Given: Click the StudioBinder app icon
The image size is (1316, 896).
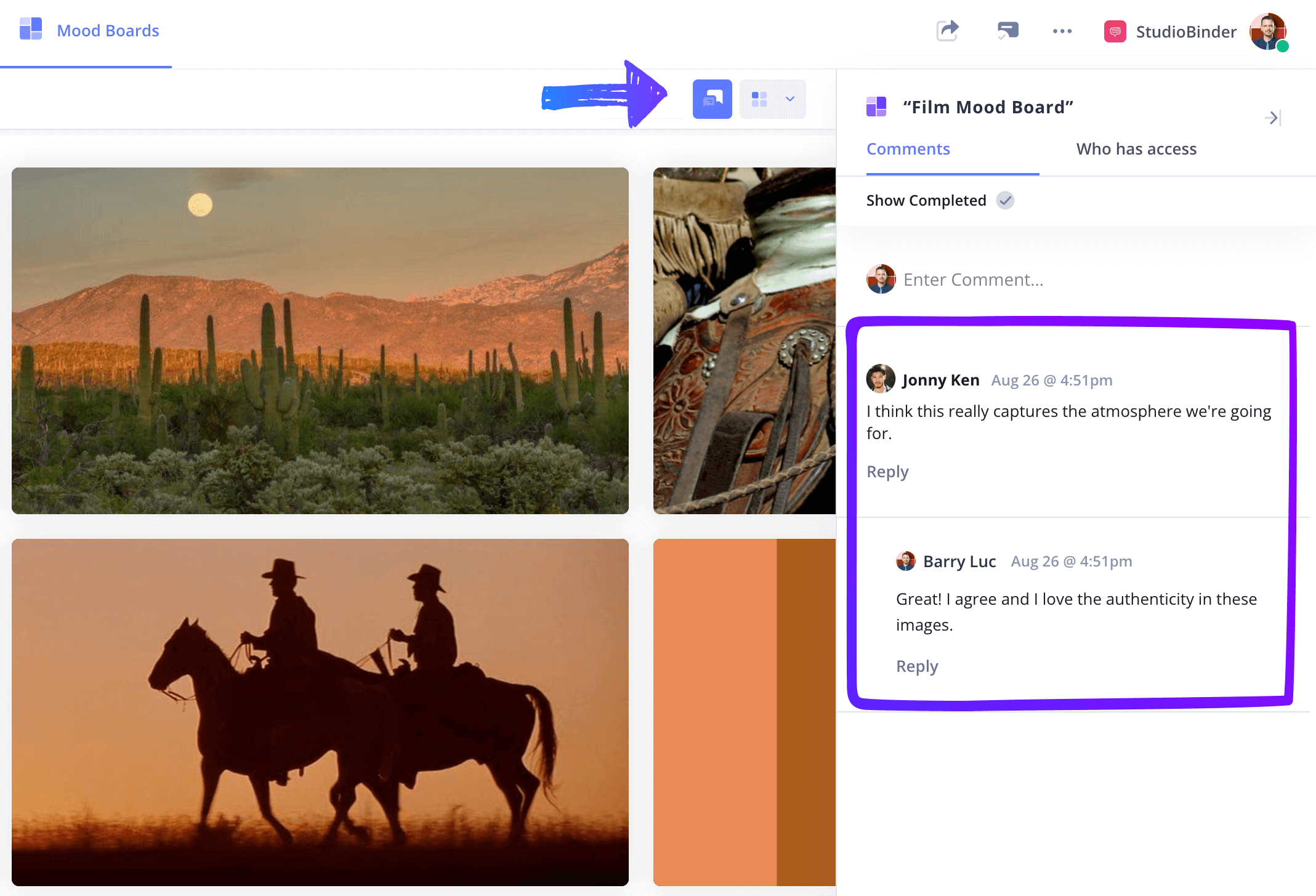Looking at the screenshot, I should [1113, 30].
